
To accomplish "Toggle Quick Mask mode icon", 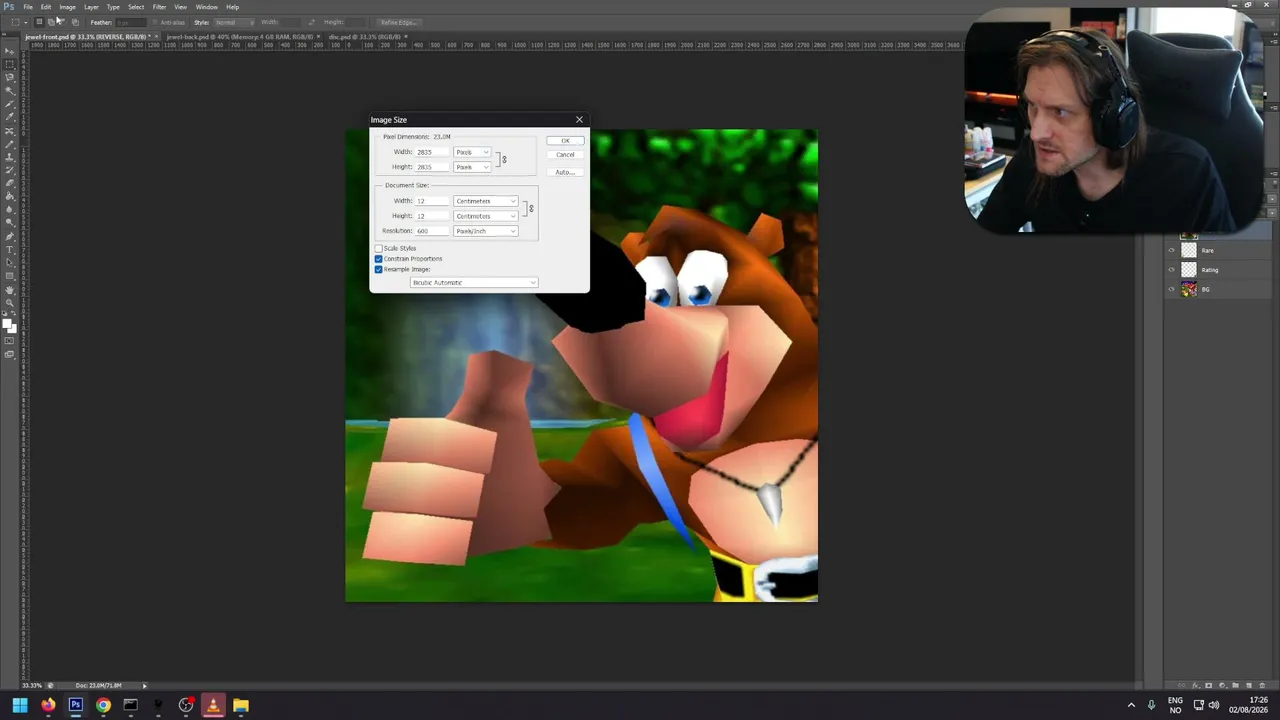I will (10, 342).
